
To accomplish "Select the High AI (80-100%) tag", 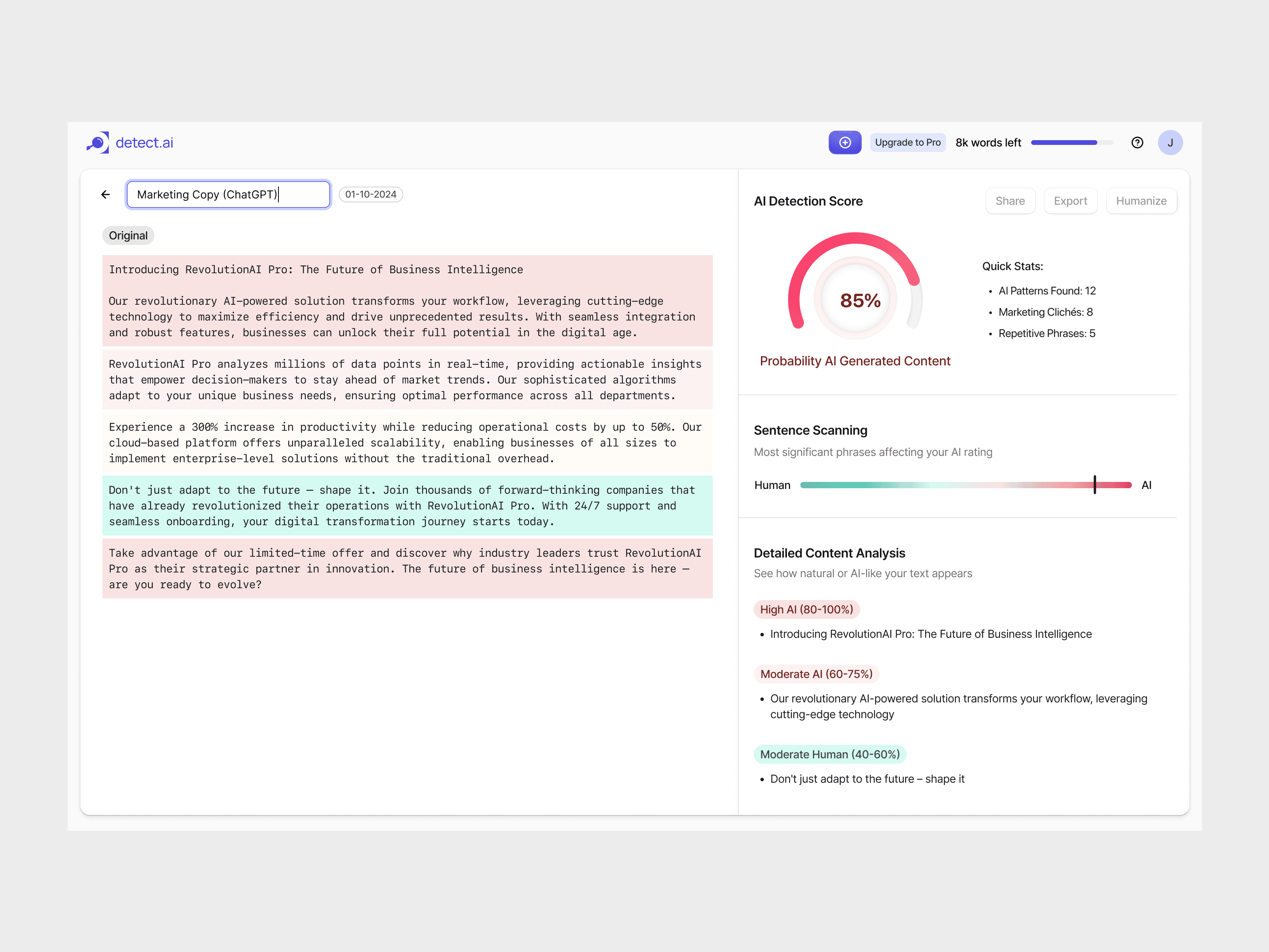I will click(806, 609).
